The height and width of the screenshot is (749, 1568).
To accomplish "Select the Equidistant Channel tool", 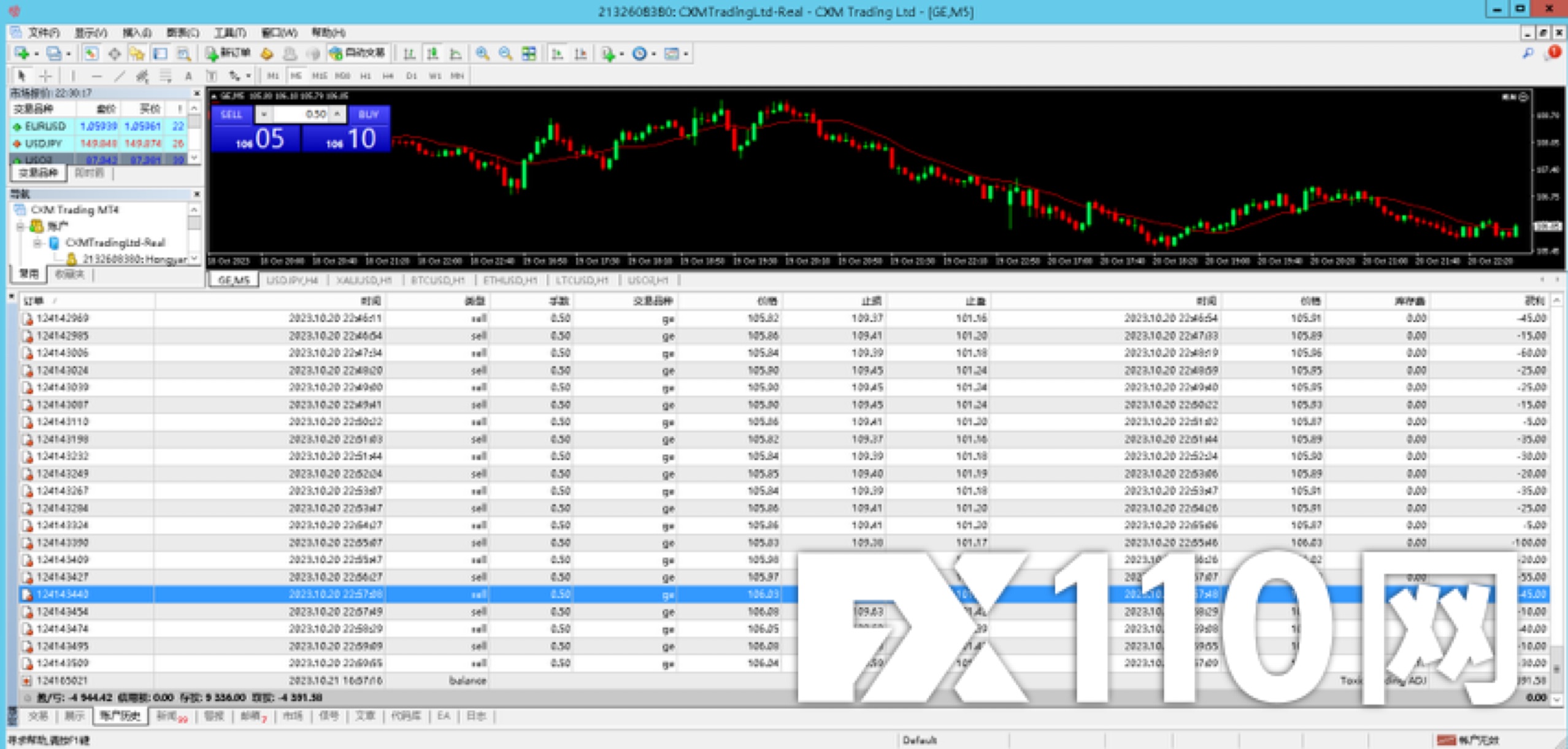I will point(142,76).
